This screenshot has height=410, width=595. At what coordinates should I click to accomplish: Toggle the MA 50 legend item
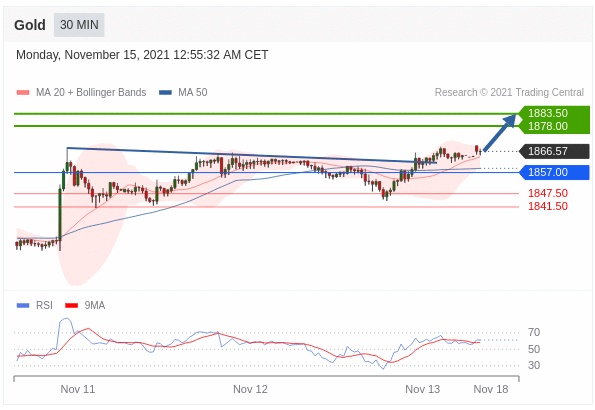pyautogui.click(x=183, y=92)
